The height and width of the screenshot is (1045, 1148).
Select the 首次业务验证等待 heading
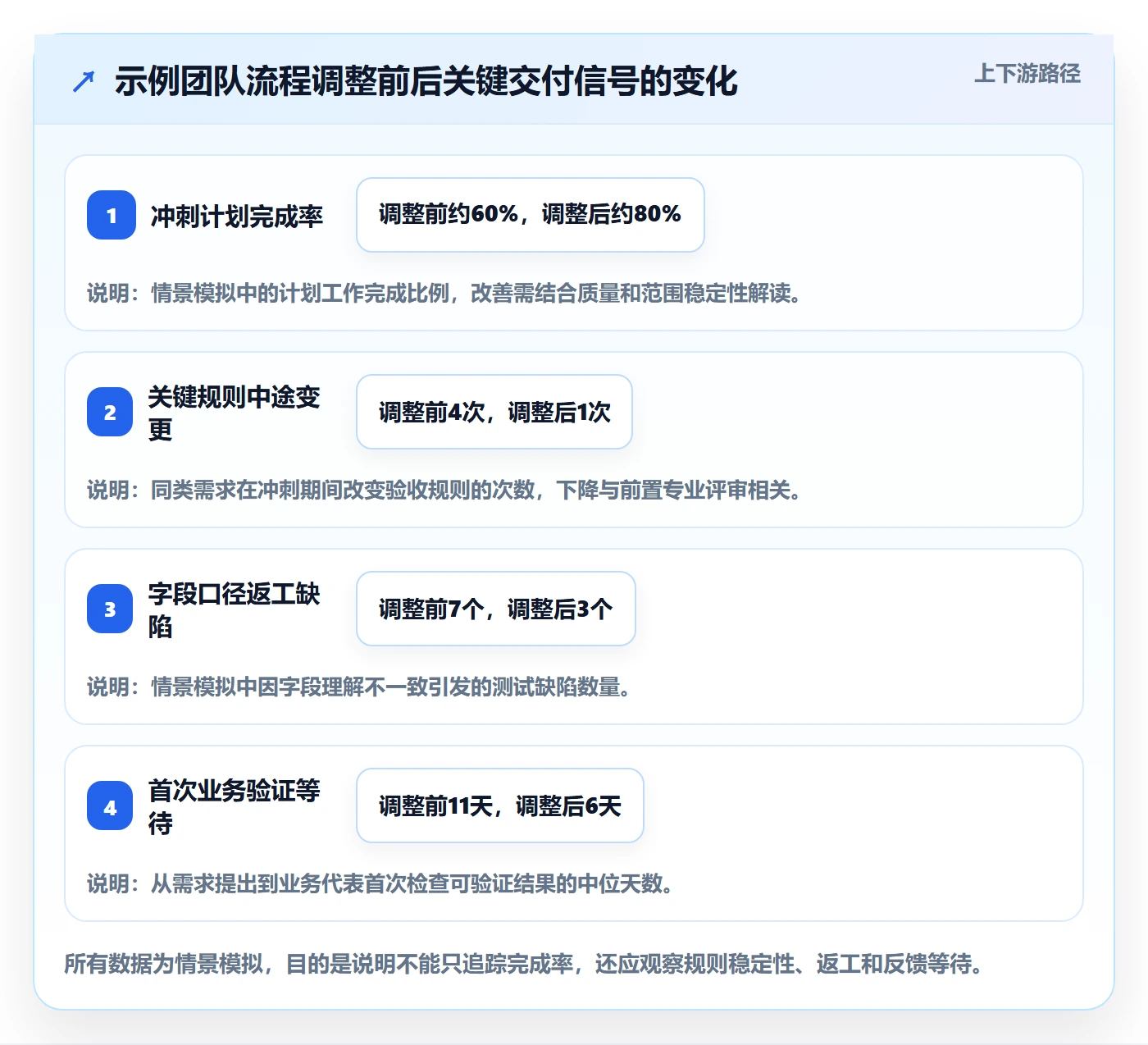[x=234, y=806]
